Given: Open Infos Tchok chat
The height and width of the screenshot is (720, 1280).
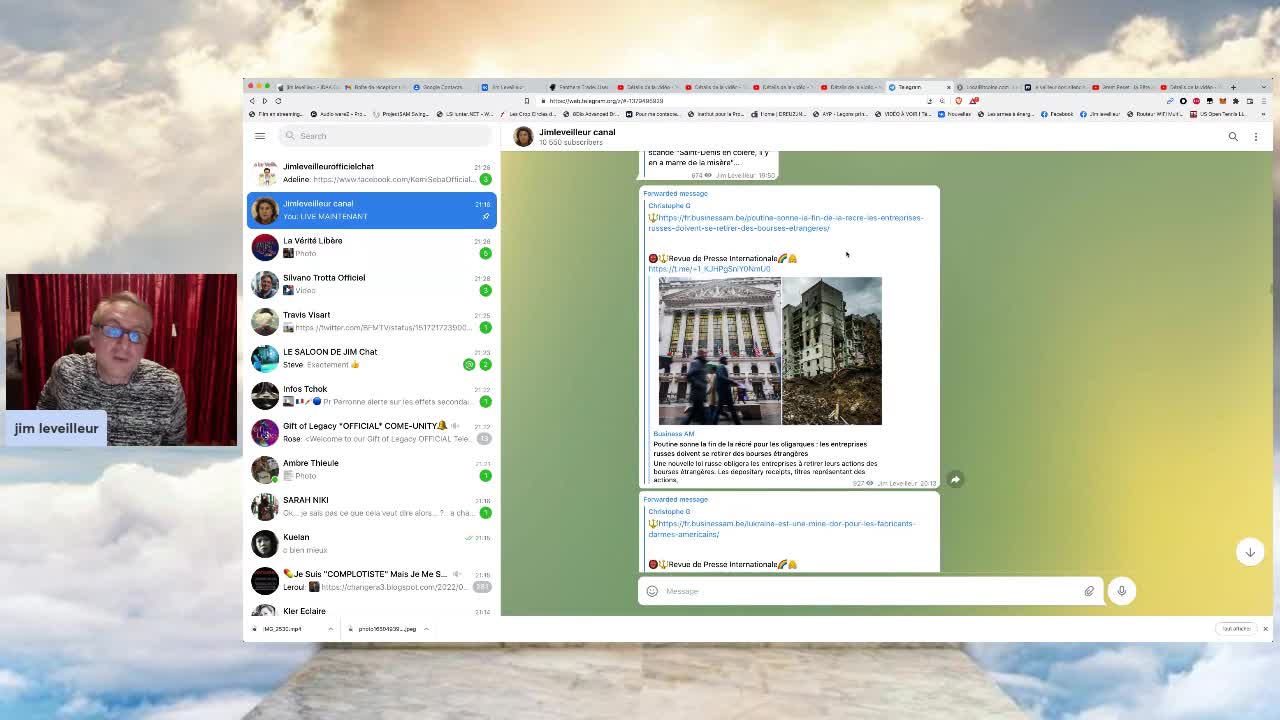Looking at the screenshot, I should click(371, 395).
